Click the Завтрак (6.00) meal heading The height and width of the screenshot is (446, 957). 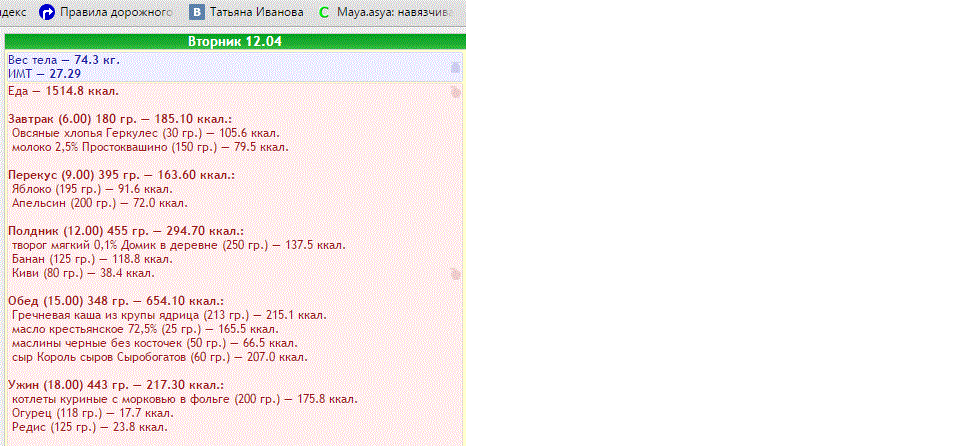pos(120,119)
